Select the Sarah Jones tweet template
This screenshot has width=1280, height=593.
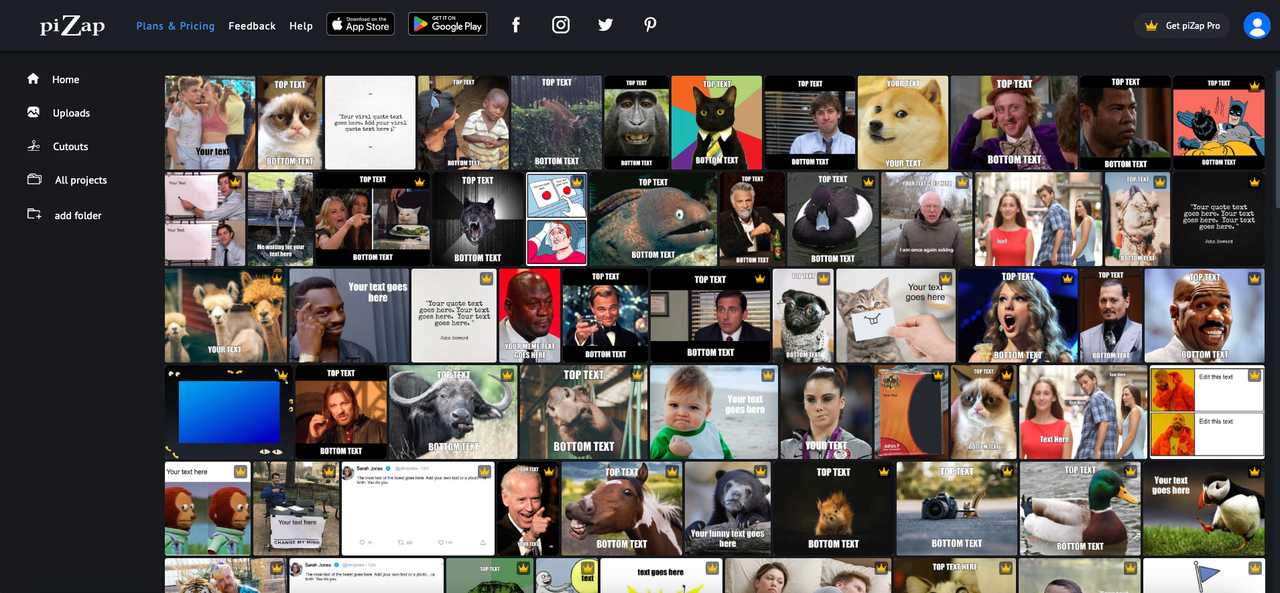pyautogui.click(x=419, y=509)
